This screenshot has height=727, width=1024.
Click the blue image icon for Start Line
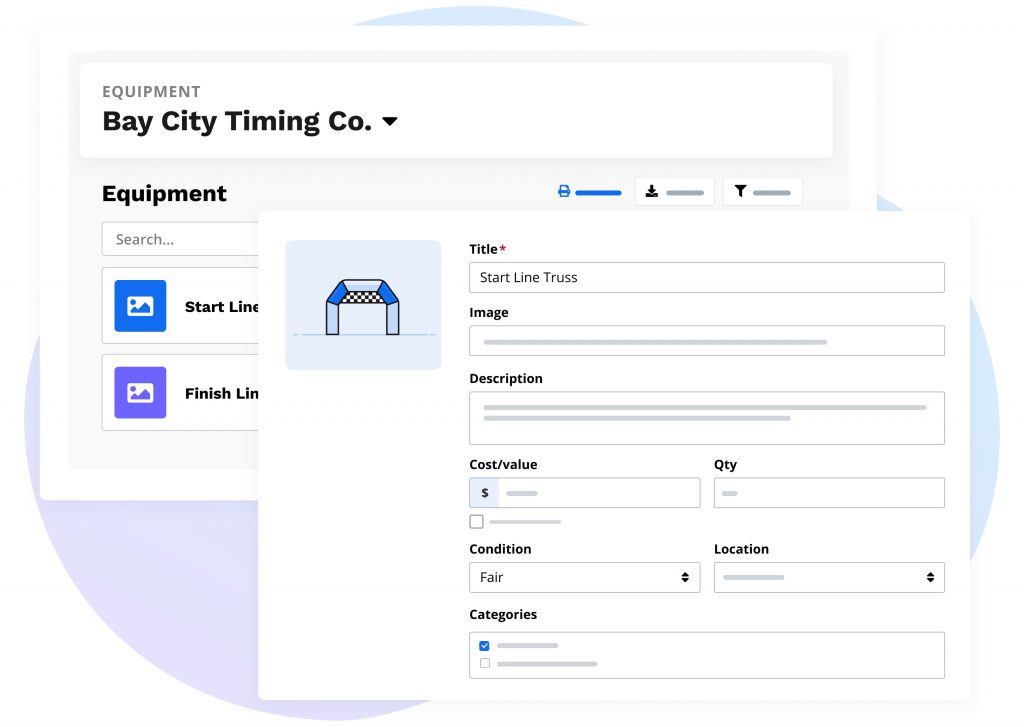point(140,306)
